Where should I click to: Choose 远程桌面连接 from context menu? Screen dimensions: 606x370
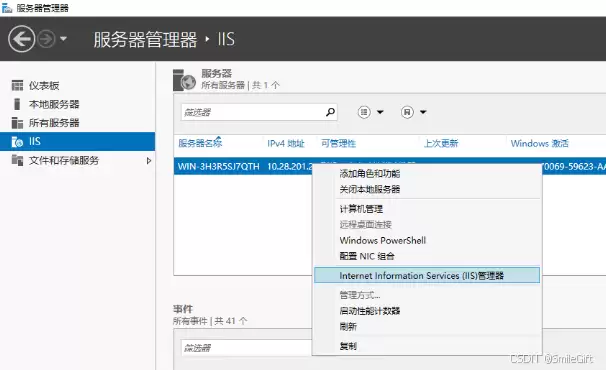pos(366,225)
